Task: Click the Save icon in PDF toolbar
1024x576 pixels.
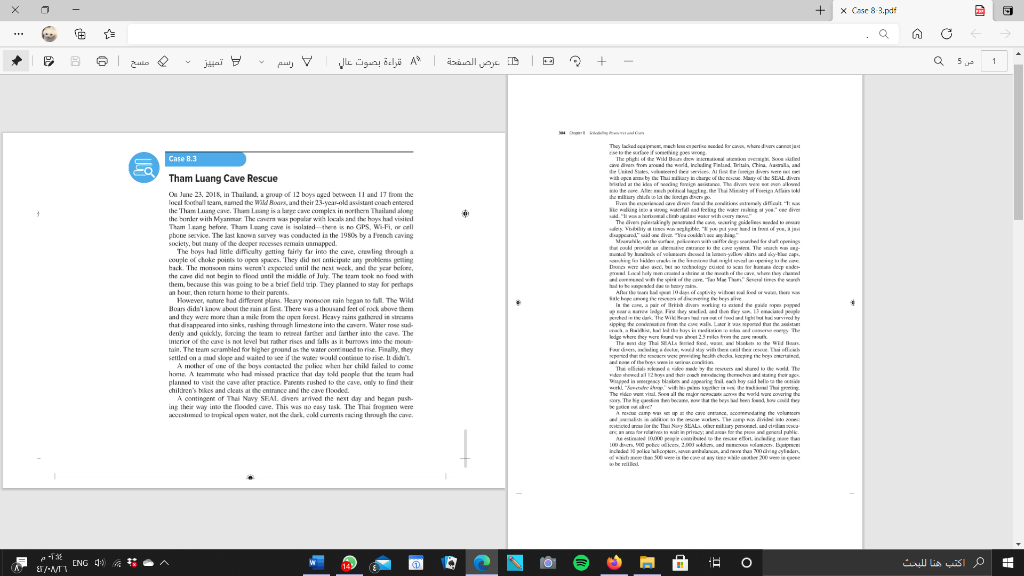Action: [75, 61]
